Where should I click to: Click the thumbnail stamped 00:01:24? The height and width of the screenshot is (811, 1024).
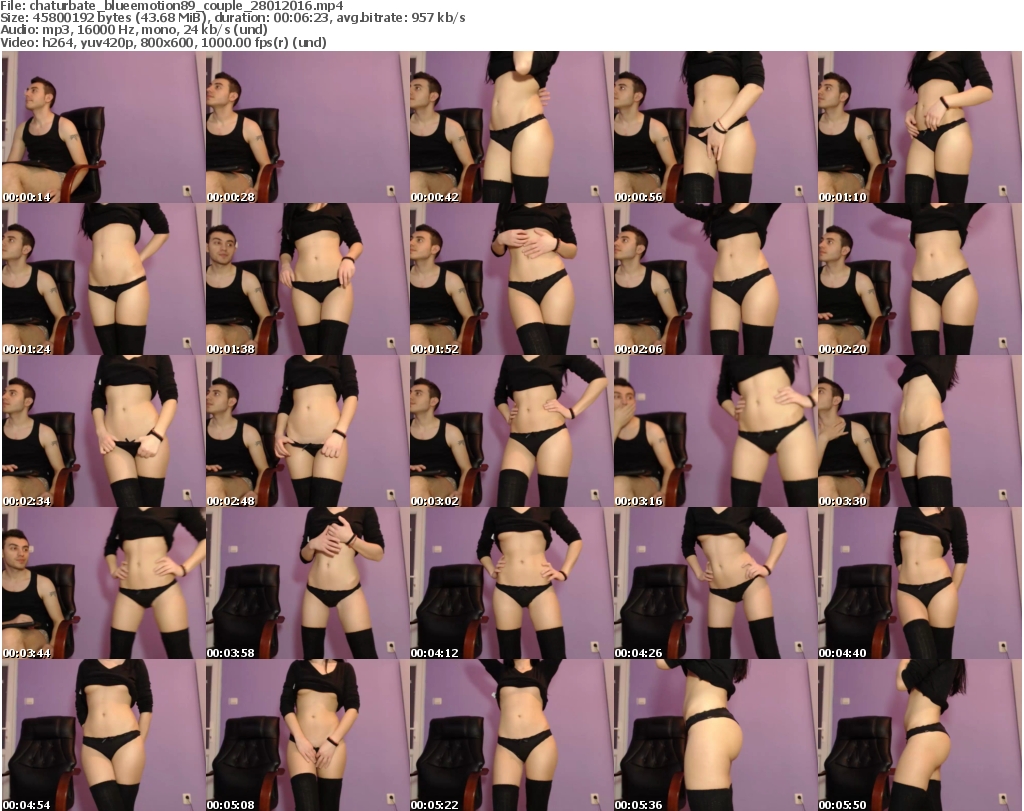(103, 279)
